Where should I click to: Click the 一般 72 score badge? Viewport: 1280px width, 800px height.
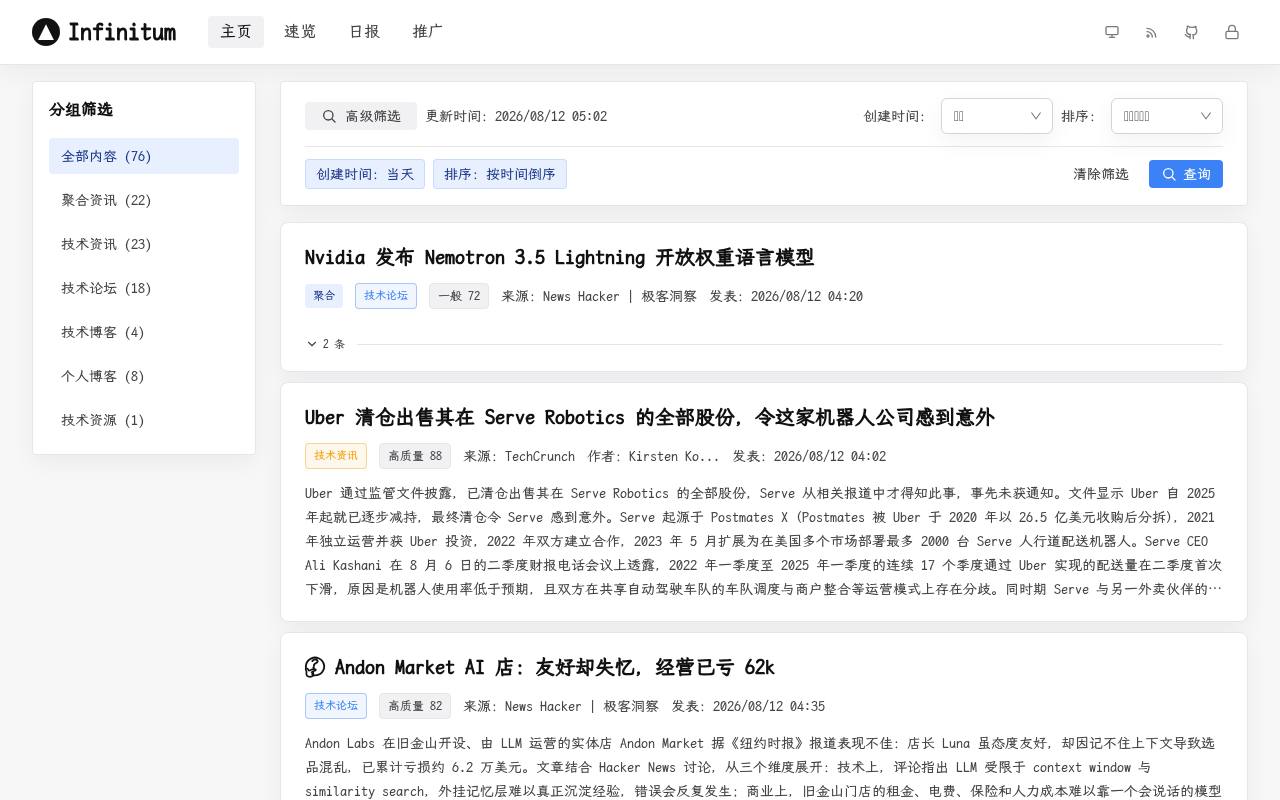point(459,296)
